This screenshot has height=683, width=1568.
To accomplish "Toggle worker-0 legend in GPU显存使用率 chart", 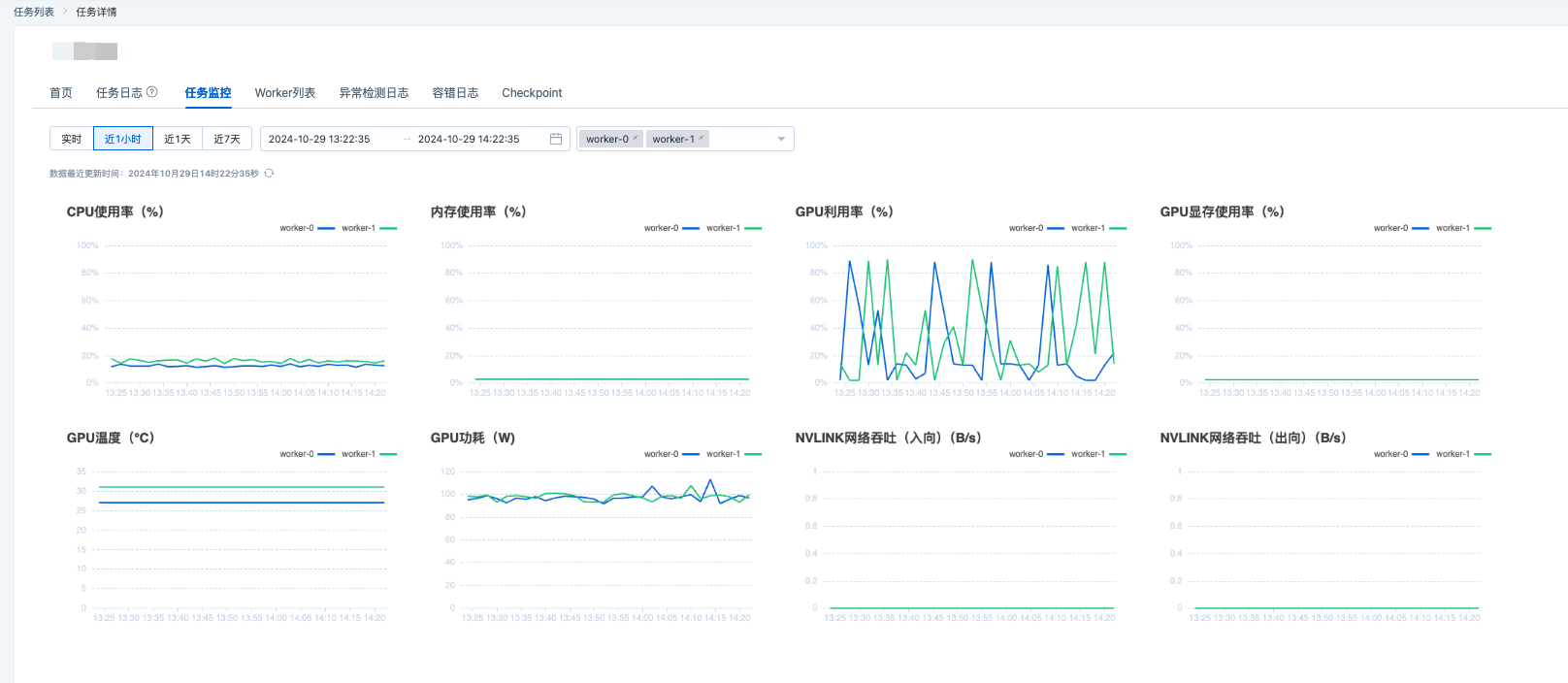I will point(1401,228).
